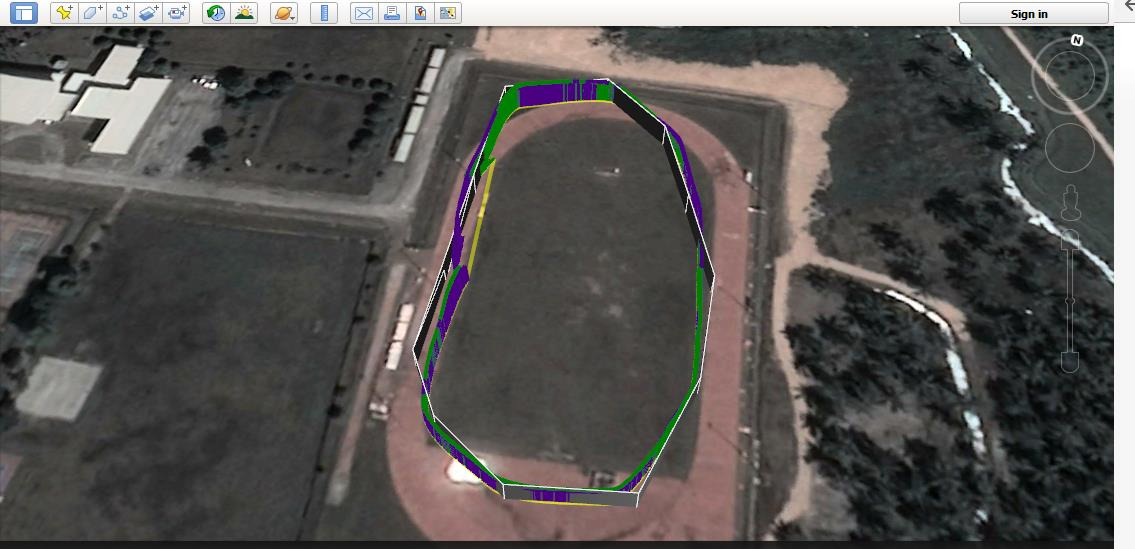The image size is (1135, 549).
Task: Select the Ruler measurement tool
Action: (324, 13)
